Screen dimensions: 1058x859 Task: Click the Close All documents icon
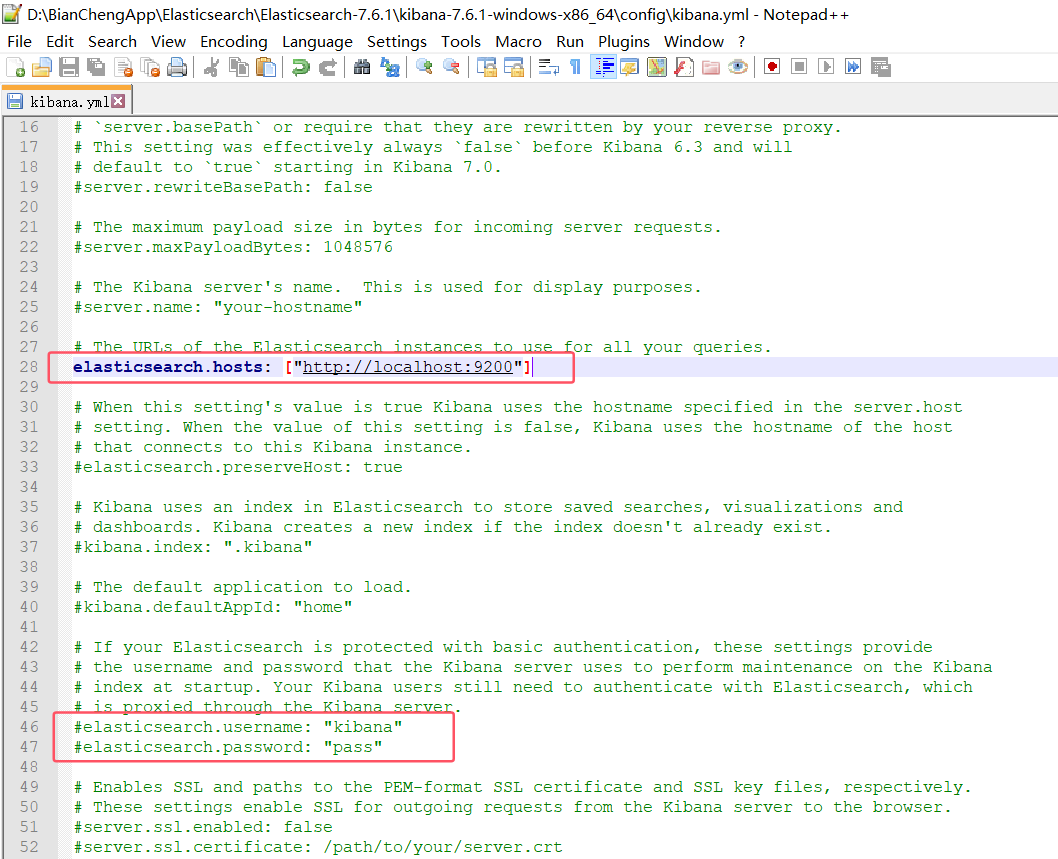[x=150, y=67]
